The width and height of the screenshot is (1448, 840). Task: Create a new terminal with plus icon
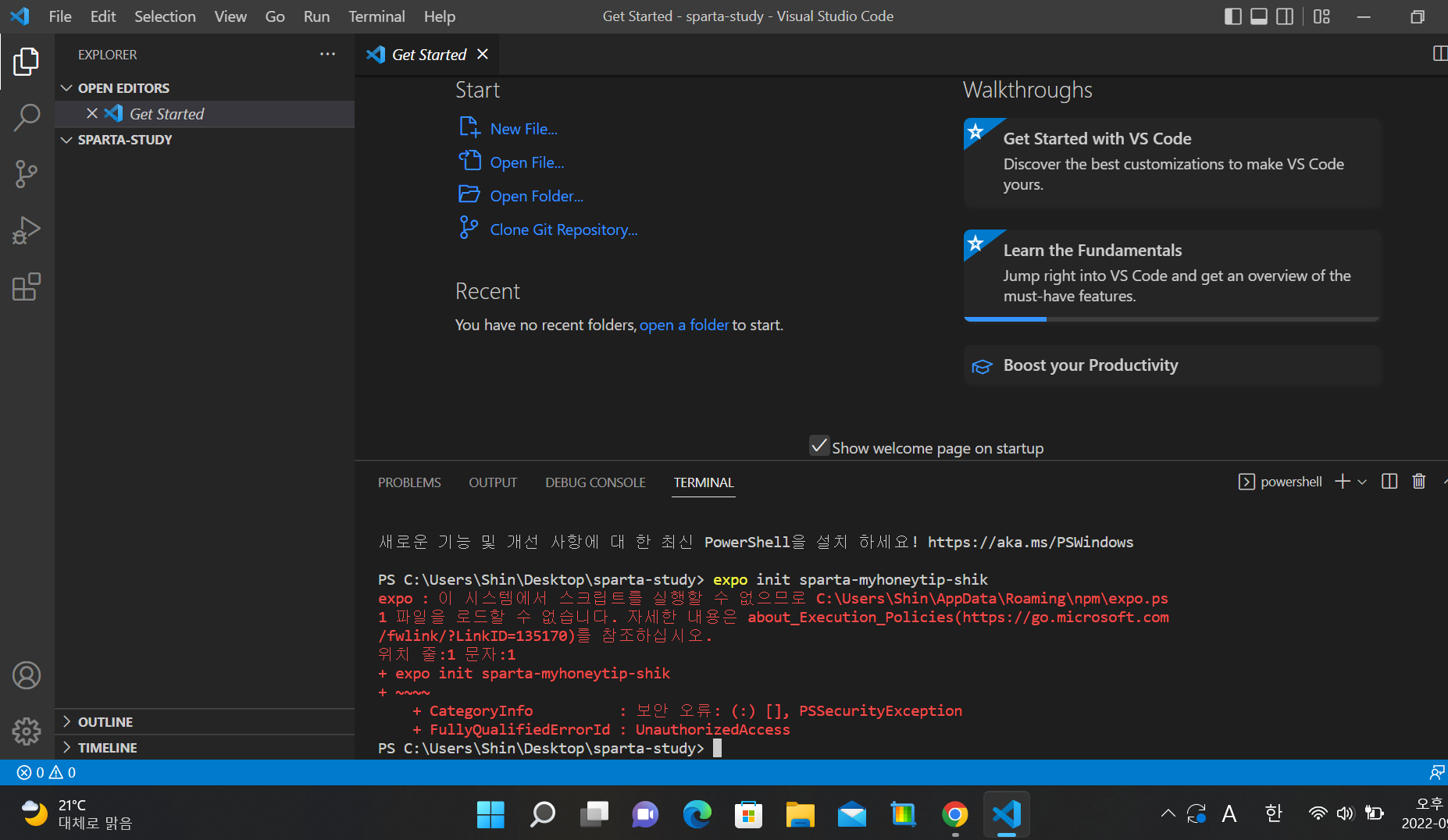click(x=1343, y=482)
